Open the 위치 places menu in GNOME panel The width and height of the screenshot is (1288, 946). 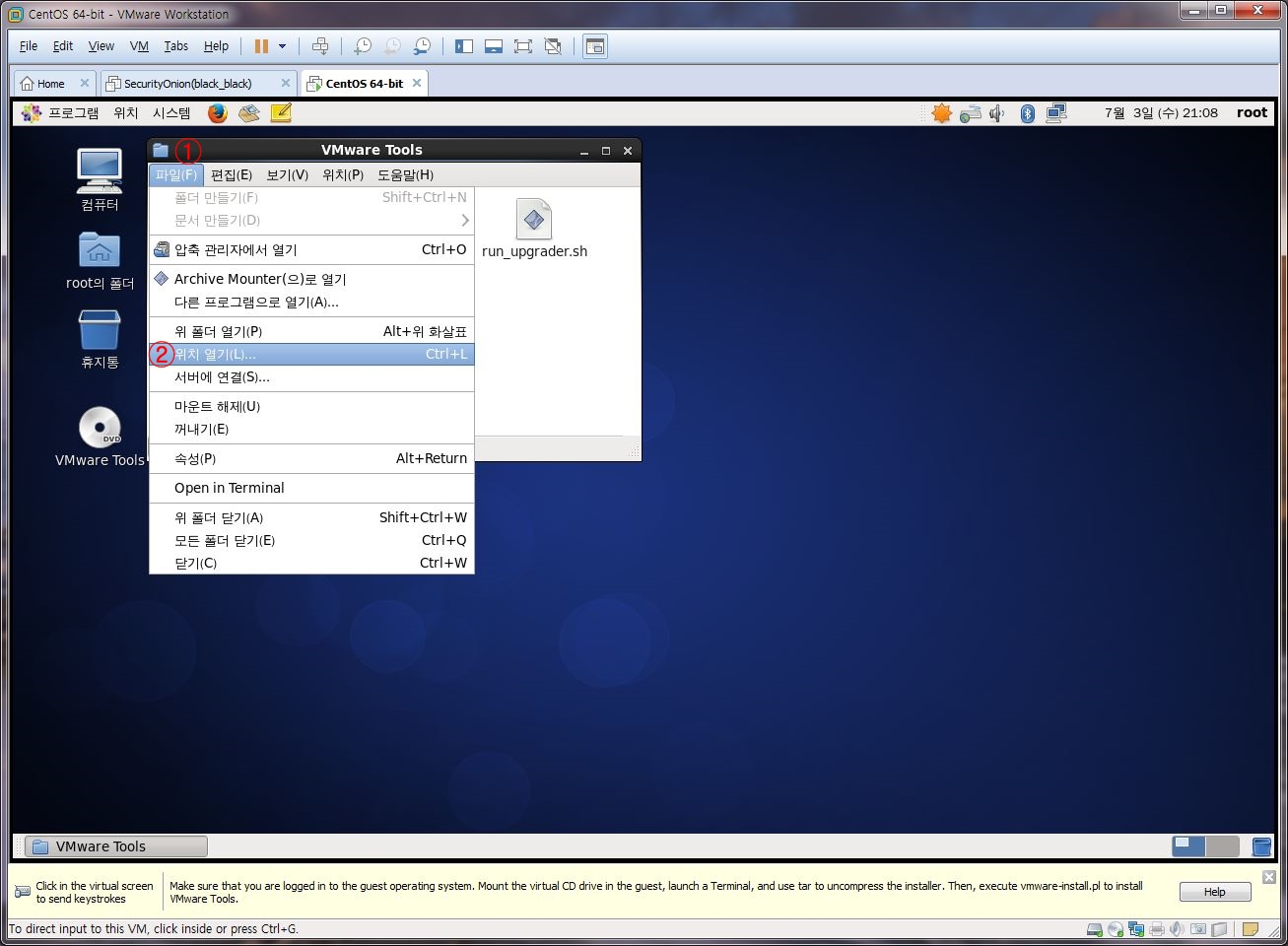(126, 113)
